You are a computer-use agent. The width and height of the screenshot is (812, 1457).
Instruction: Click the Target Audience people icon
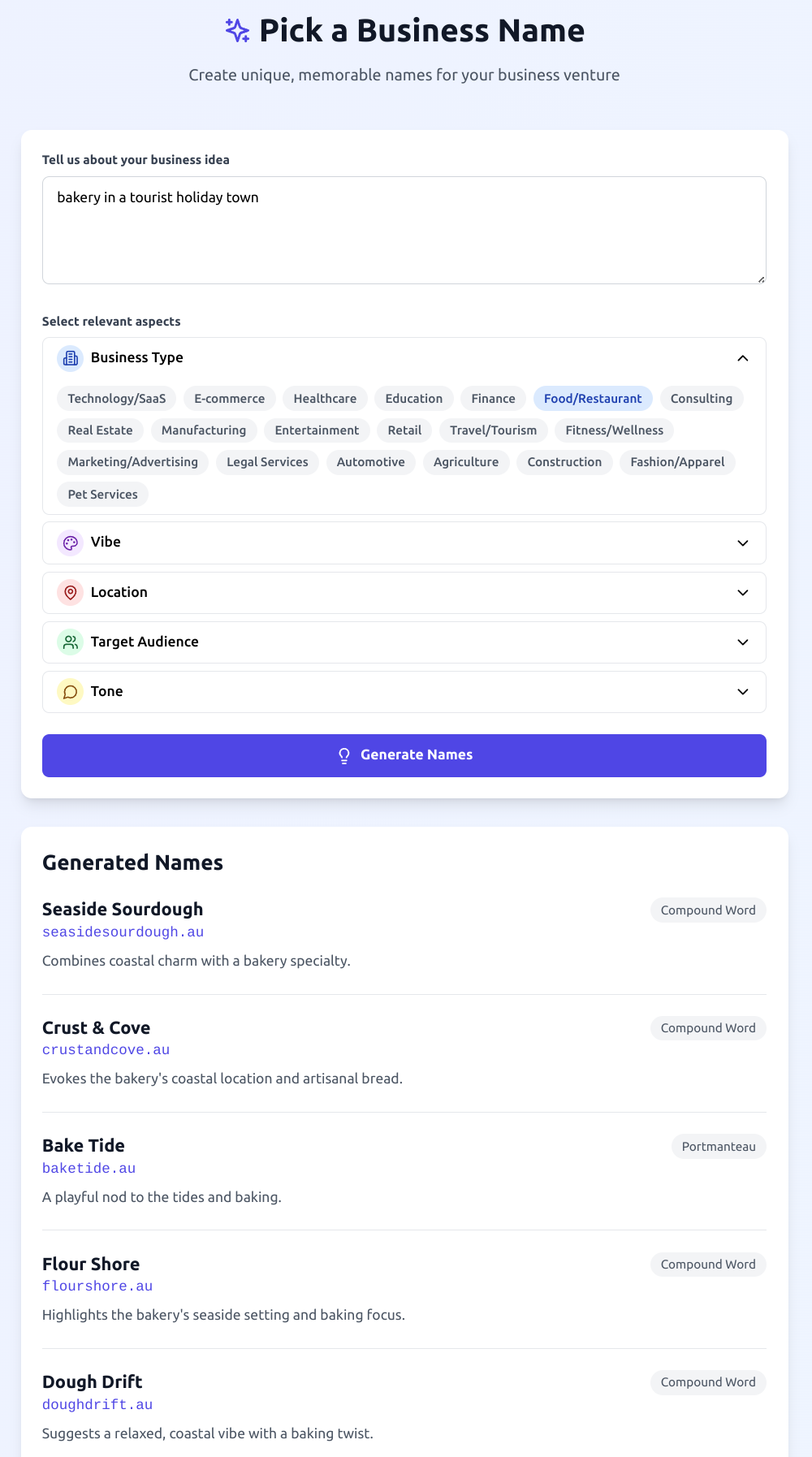pos(71,642)
